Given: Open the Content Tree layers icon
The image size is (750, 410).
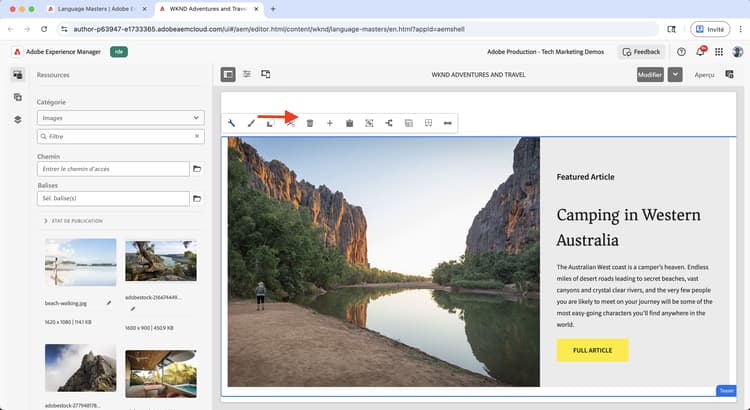Looking at the screenshot, I should click(18, 120).
